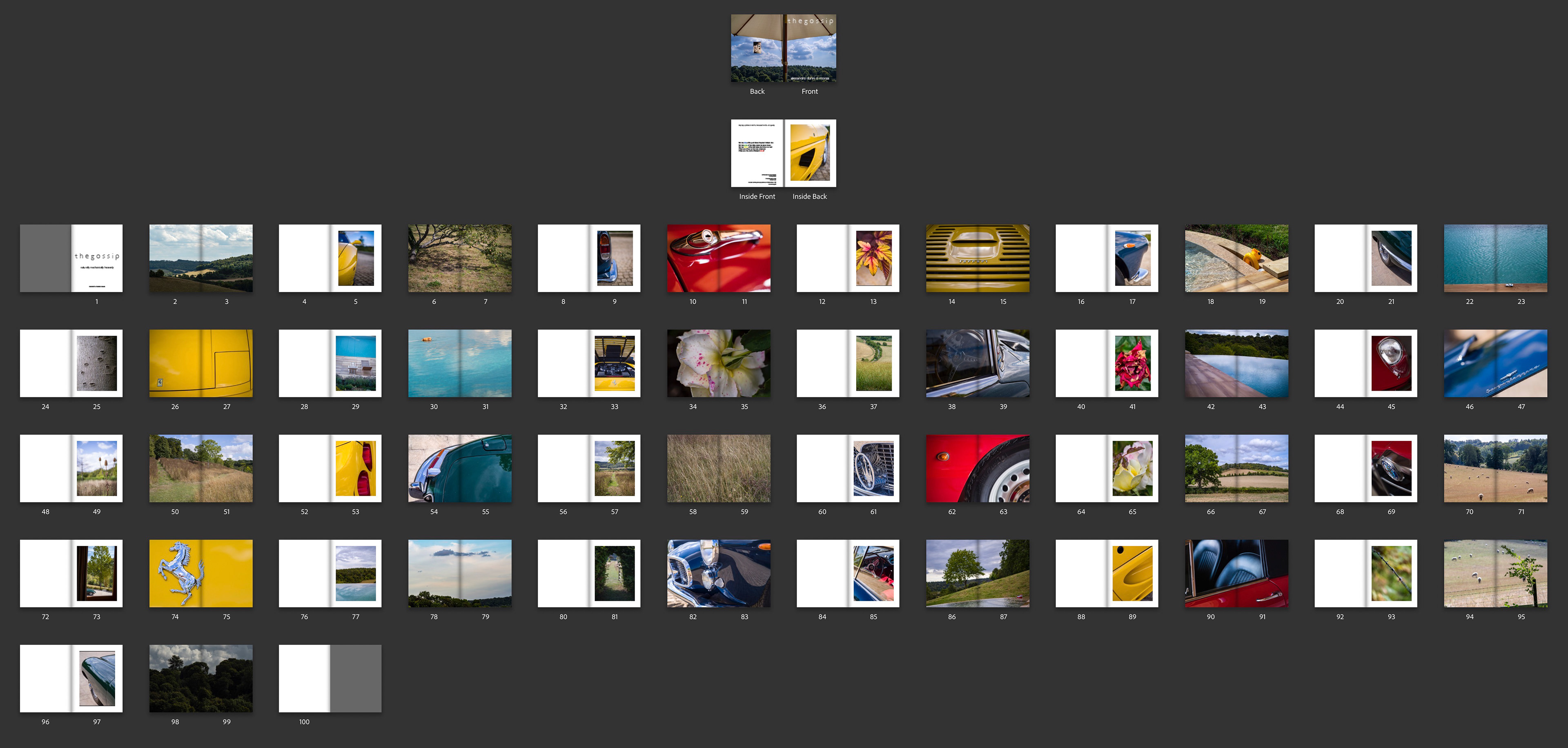Select blue seats spread pages 90-91
Image resolution: width=1568 pixels, height=748 pixels.
coord(1236,573)
